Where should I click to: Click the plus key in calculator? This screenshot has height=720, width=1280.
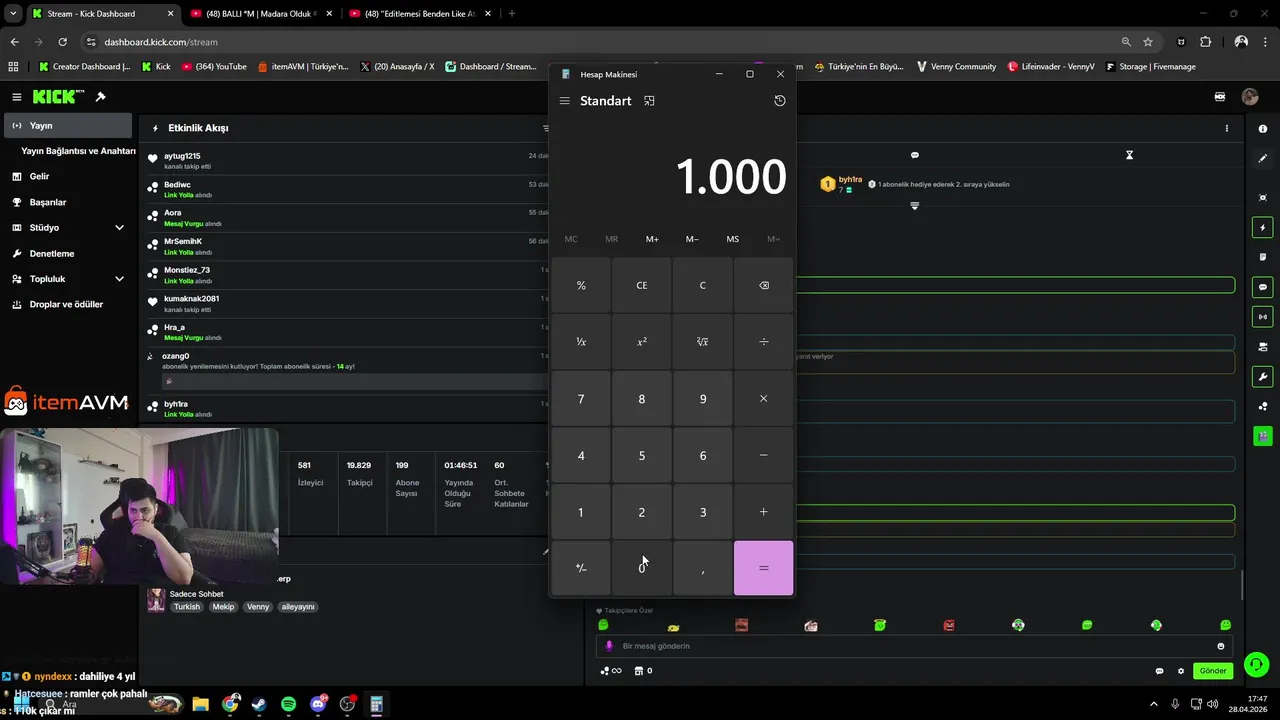pos(763,512)
